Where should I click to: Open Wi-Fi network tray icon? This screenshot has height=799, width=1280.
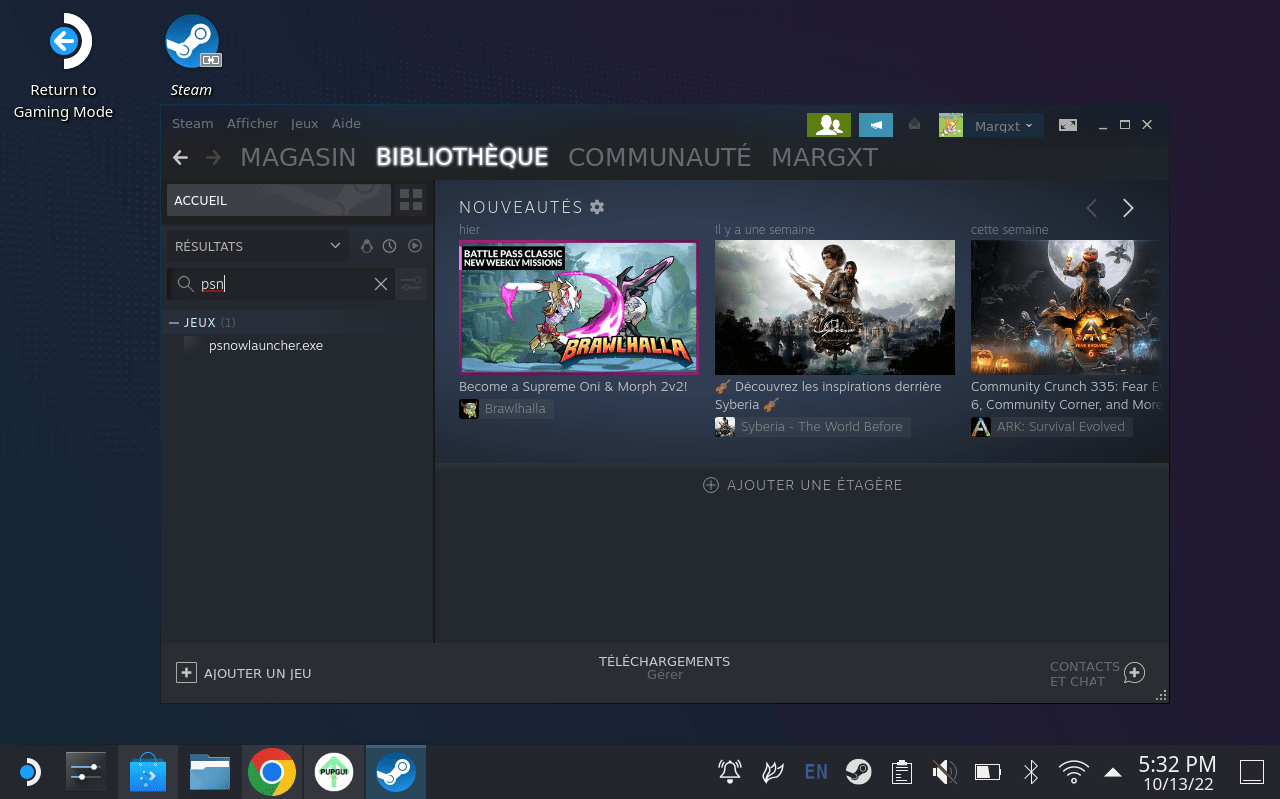(x=1074, y=772)
